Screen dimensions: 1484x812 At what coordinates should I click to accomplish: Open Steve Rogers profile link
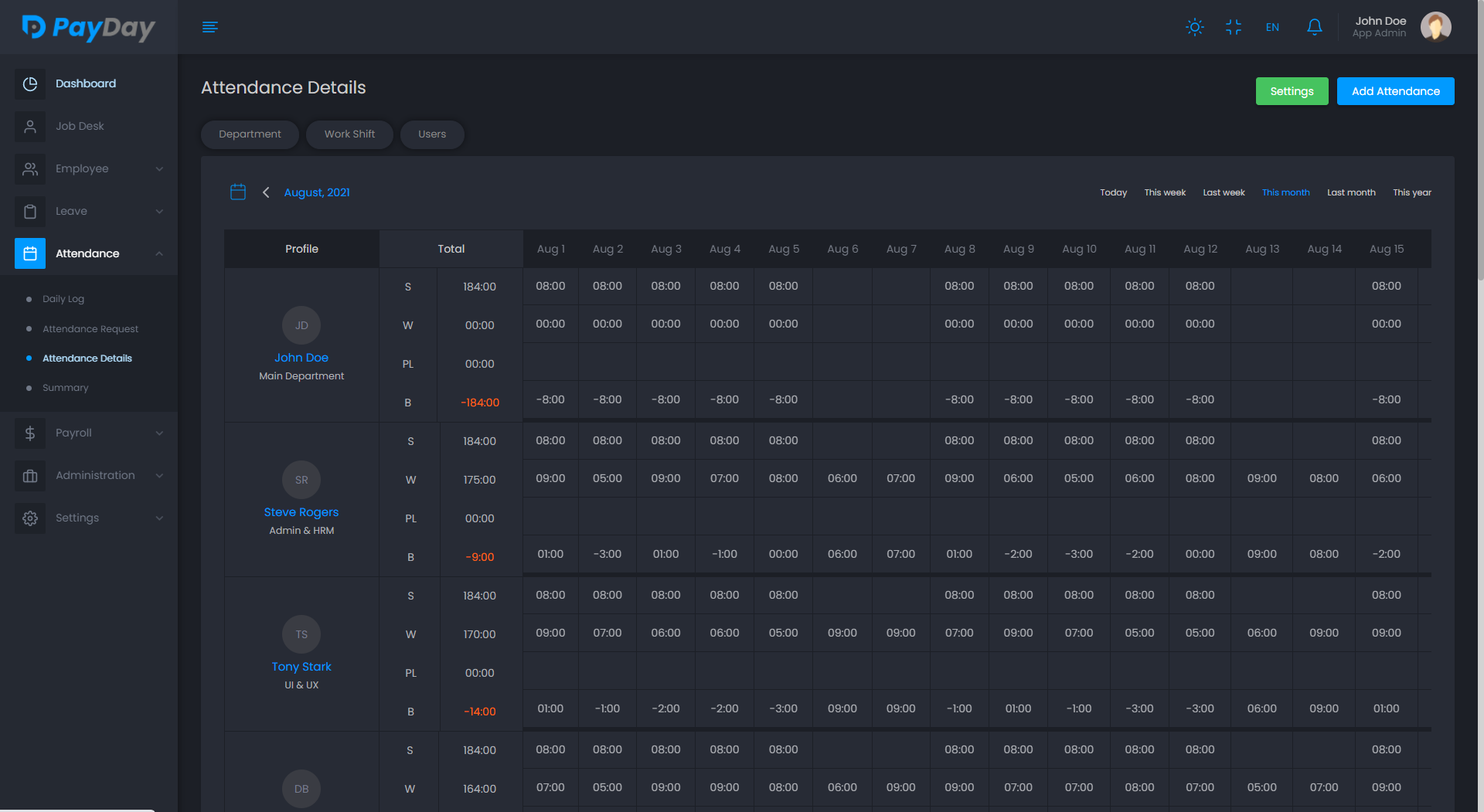[301, 512]
